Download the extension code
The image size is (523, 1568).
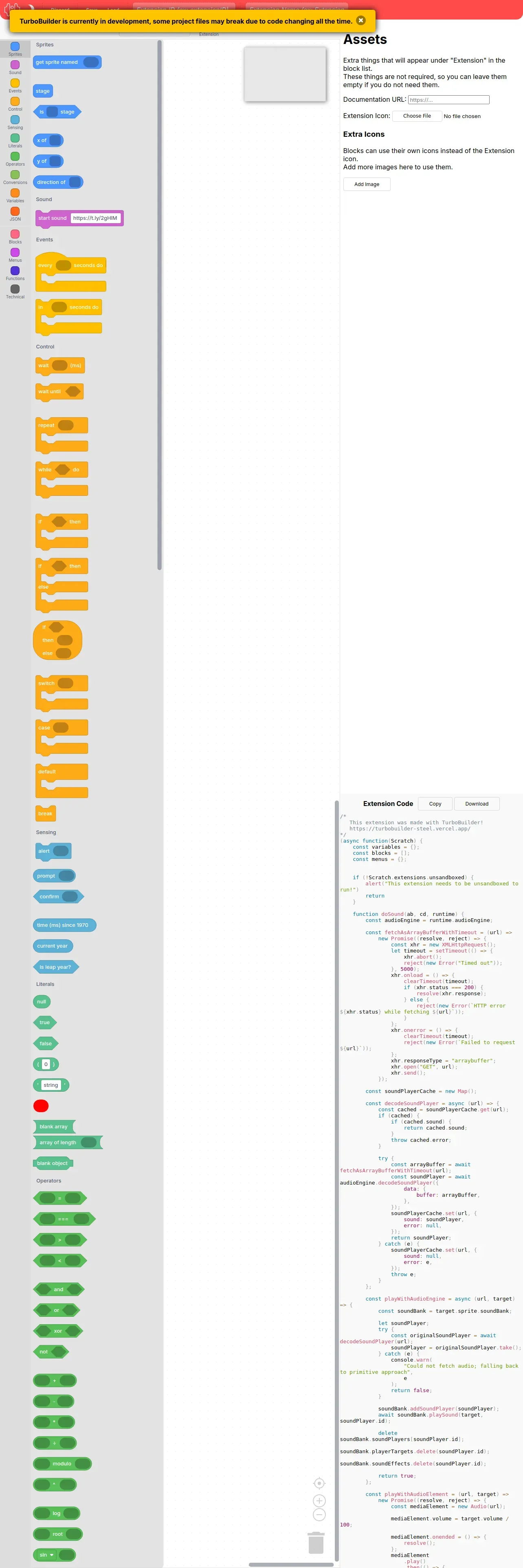[x=477, y=804]
